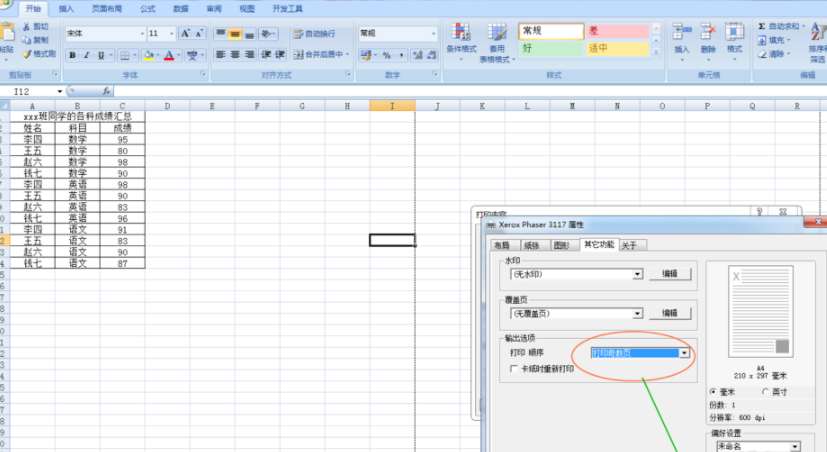The width and height of the screenshot is (827, 452).
Task: Open the watermark (无水印) dropdown
Action: point(638,274)
